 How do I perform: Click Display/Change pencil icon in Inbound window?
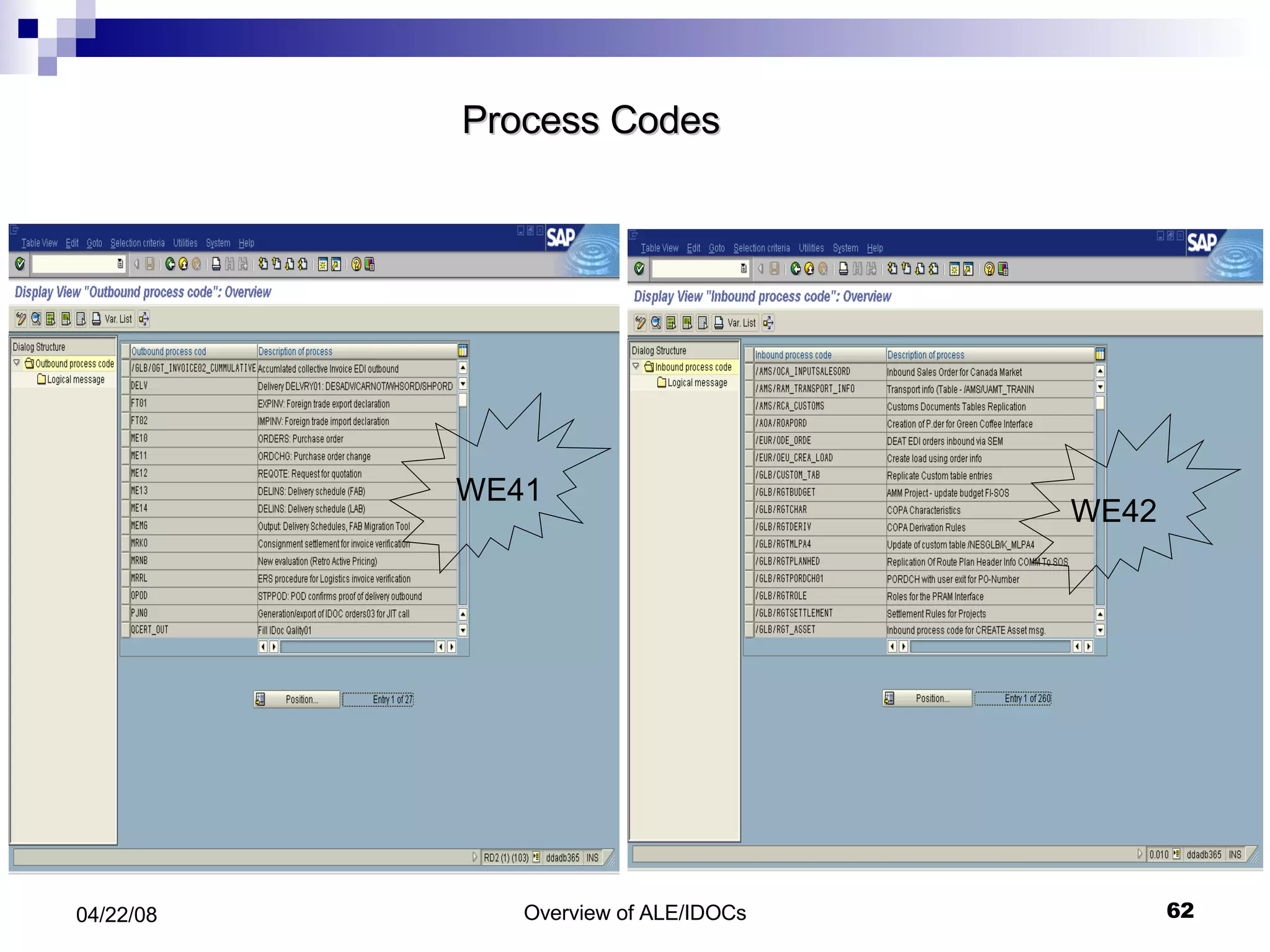click(641, 322)
